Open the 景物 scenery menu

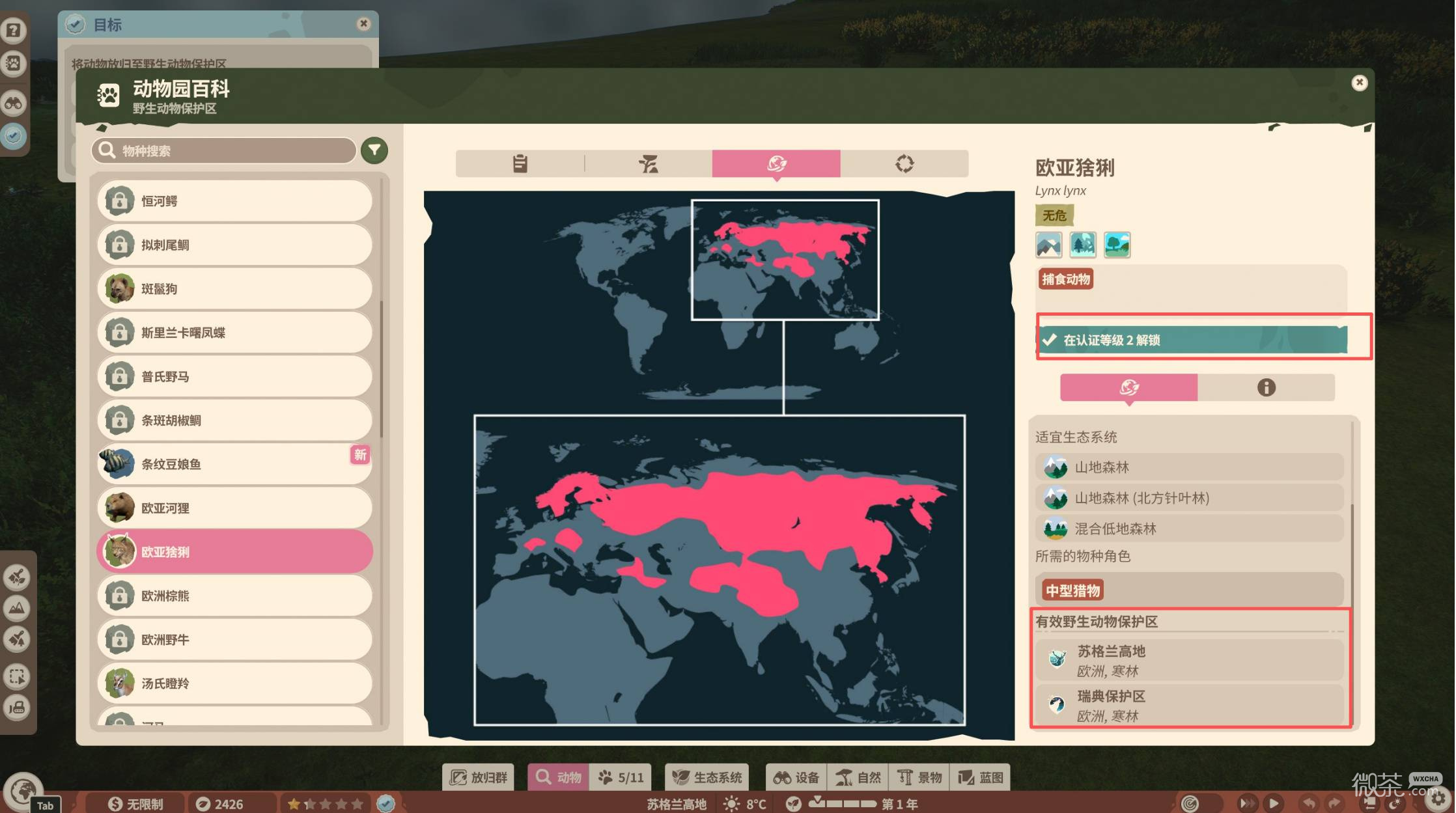919,777
